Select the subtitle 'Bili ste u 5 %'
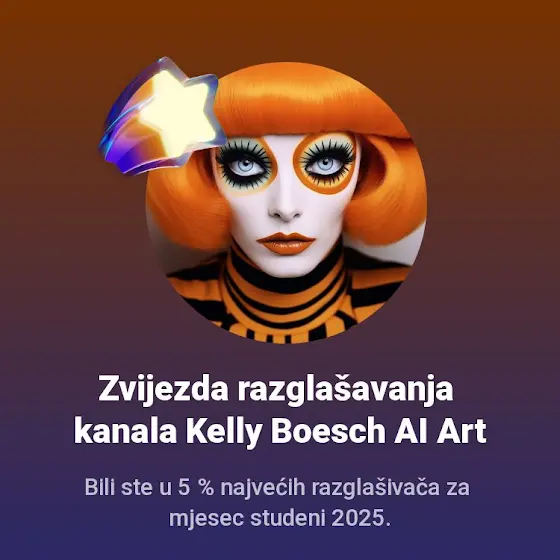The image size is (560, 560). pyautogui.click(x=149, y=487)
